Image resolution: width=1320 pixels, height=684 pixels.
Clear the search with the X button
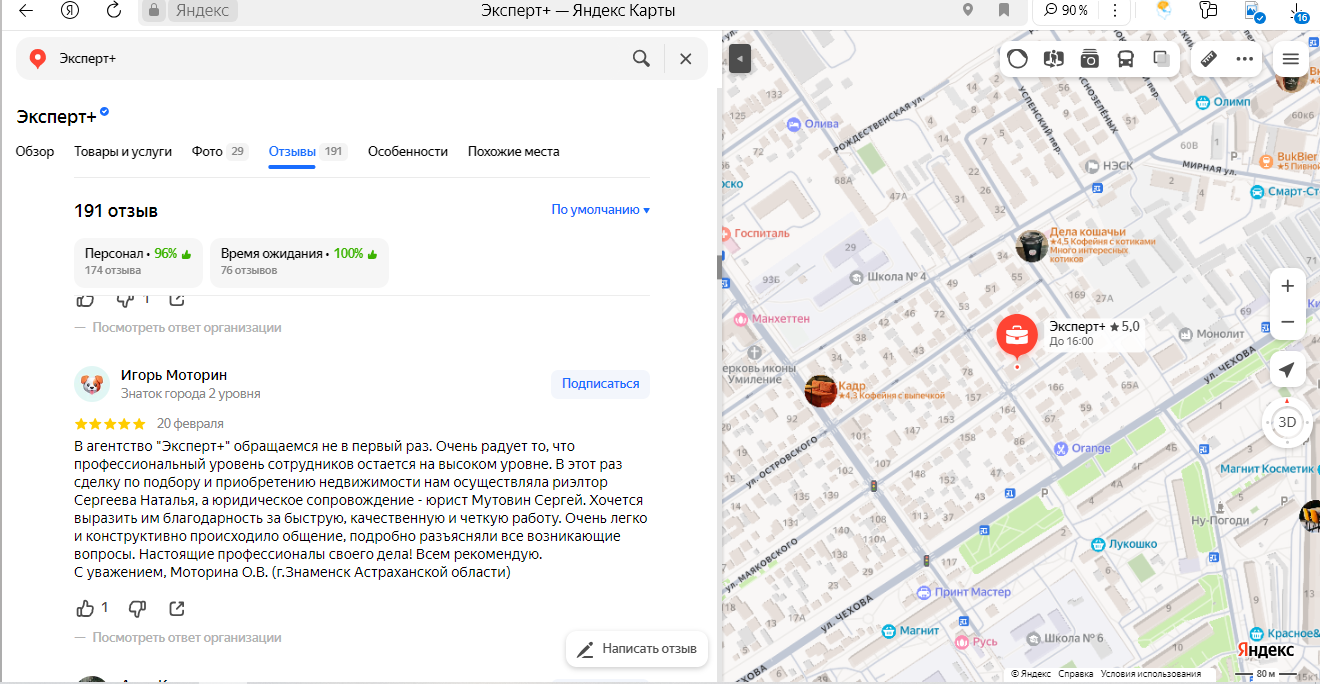(686, 59)
